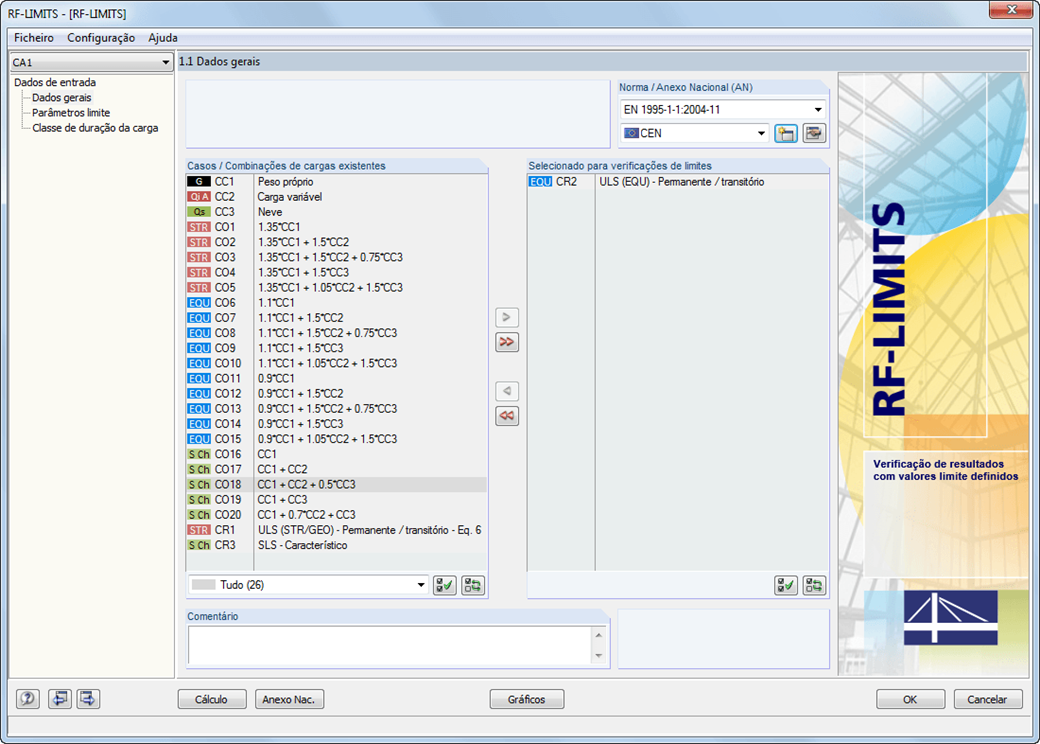Screen dimensions: 1040x744
Task: Select CC2 Carga variável row
Action: [336, 197]
